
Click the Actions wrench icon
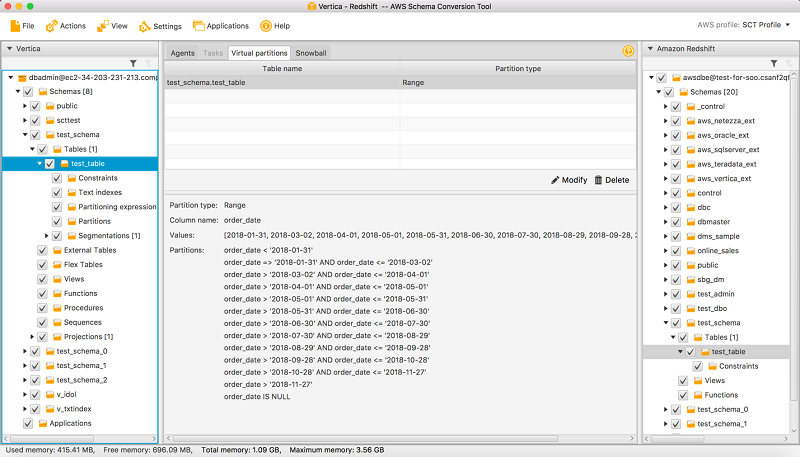[51, 26]
